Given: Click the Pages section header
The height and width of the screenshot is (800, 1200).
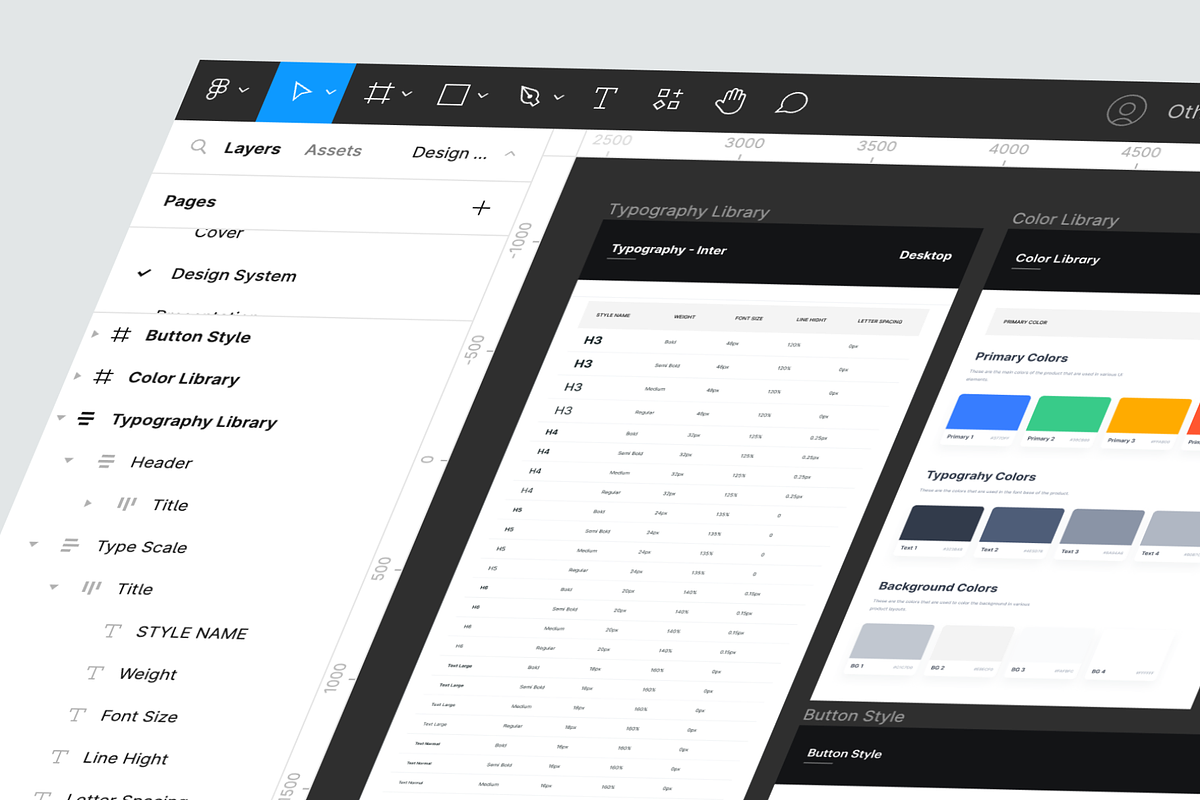Looking at the screenshot, I should point(190,201).
